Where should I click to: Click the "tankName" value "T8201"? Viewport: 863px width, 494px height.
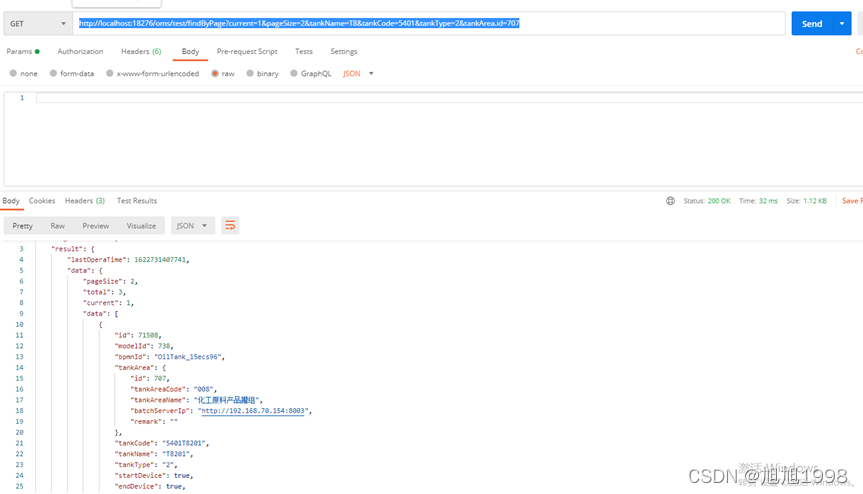pyautogui.click(x=176, y=454)
